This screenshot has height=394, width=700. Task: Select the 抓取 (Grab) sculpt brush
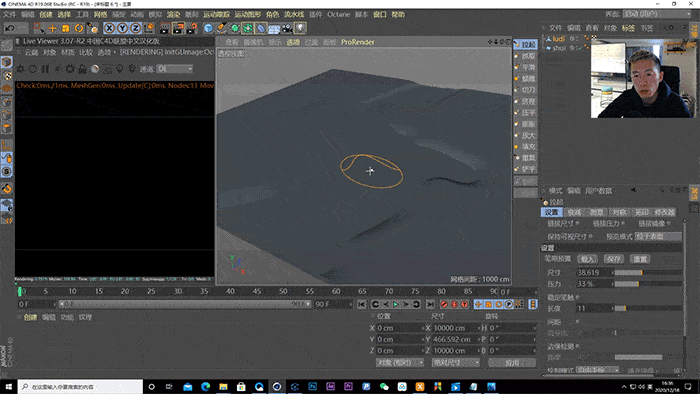(525, 56)
